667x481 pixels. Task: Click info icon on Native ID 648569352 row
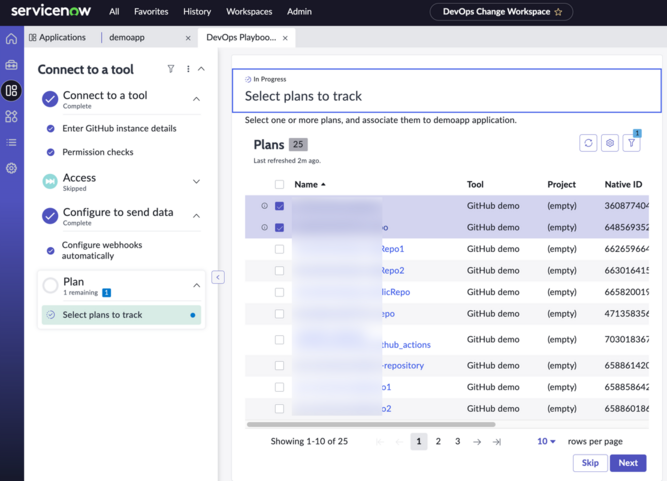tap(264, 228)
